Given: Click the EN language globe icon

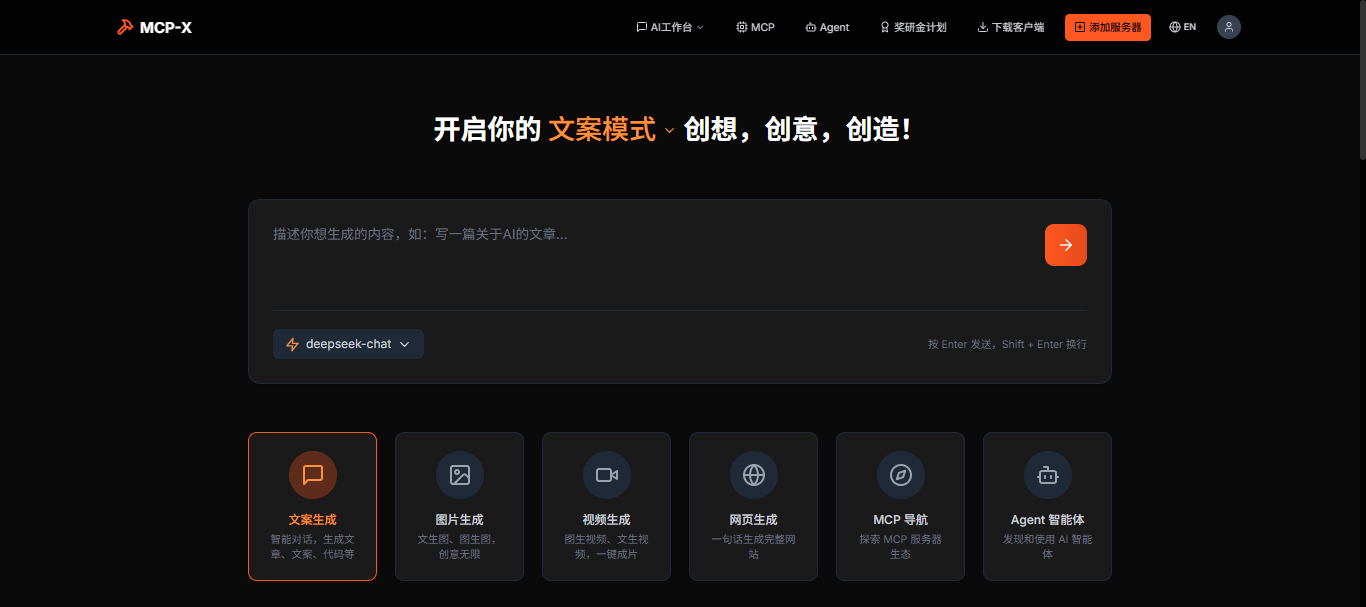Looking at the screenshot, I should pyautogui.click(x=1175, y=27).
